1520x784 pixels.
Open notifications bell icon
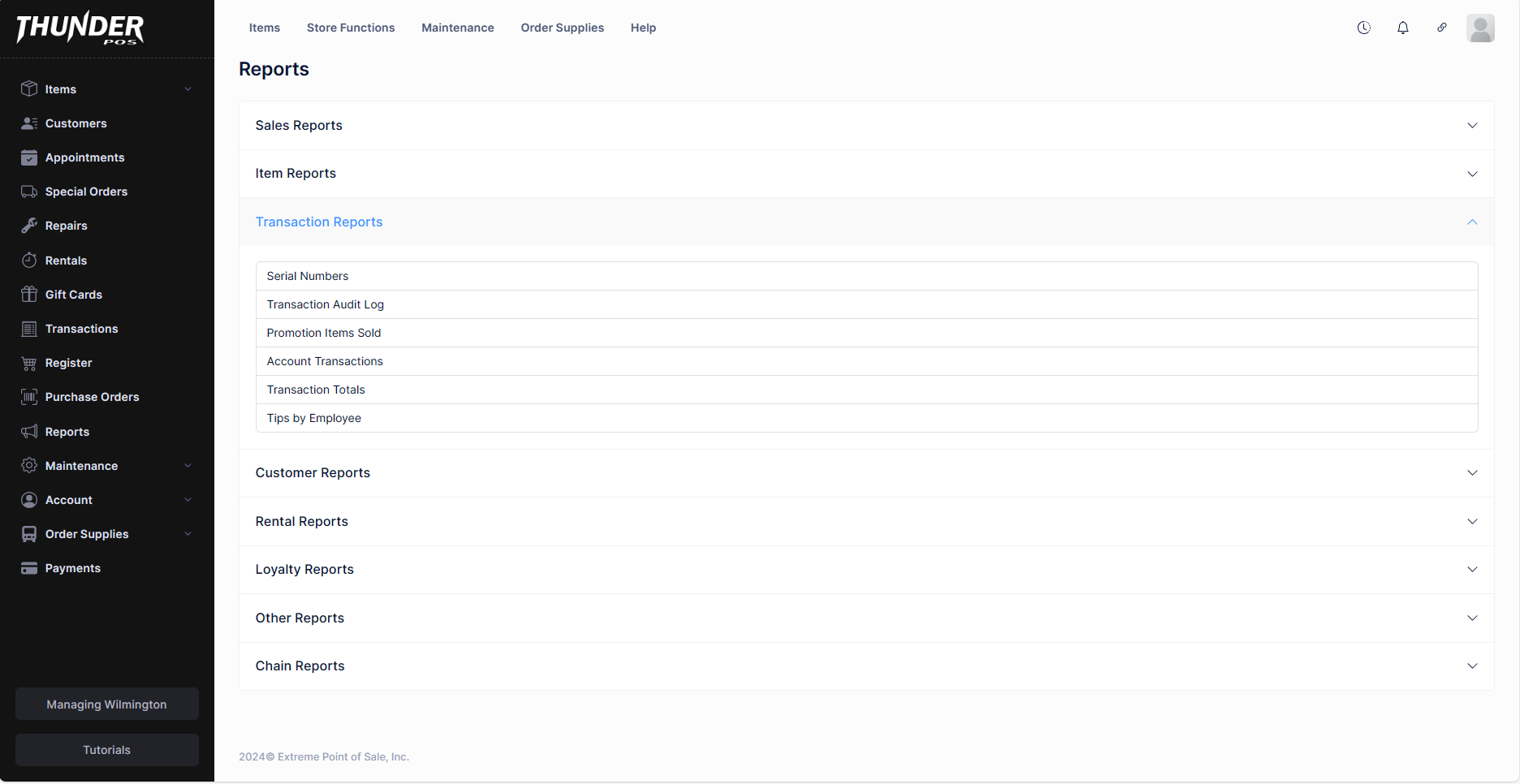click(x=1403, y=28)
